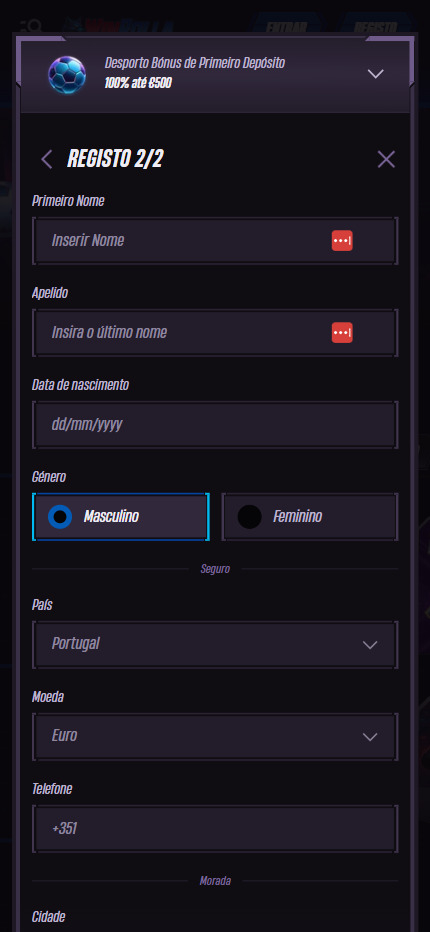Focus the Insira o último nome field
The height and width of the screenshot is (932, 430).
click(x=215, y=333)
